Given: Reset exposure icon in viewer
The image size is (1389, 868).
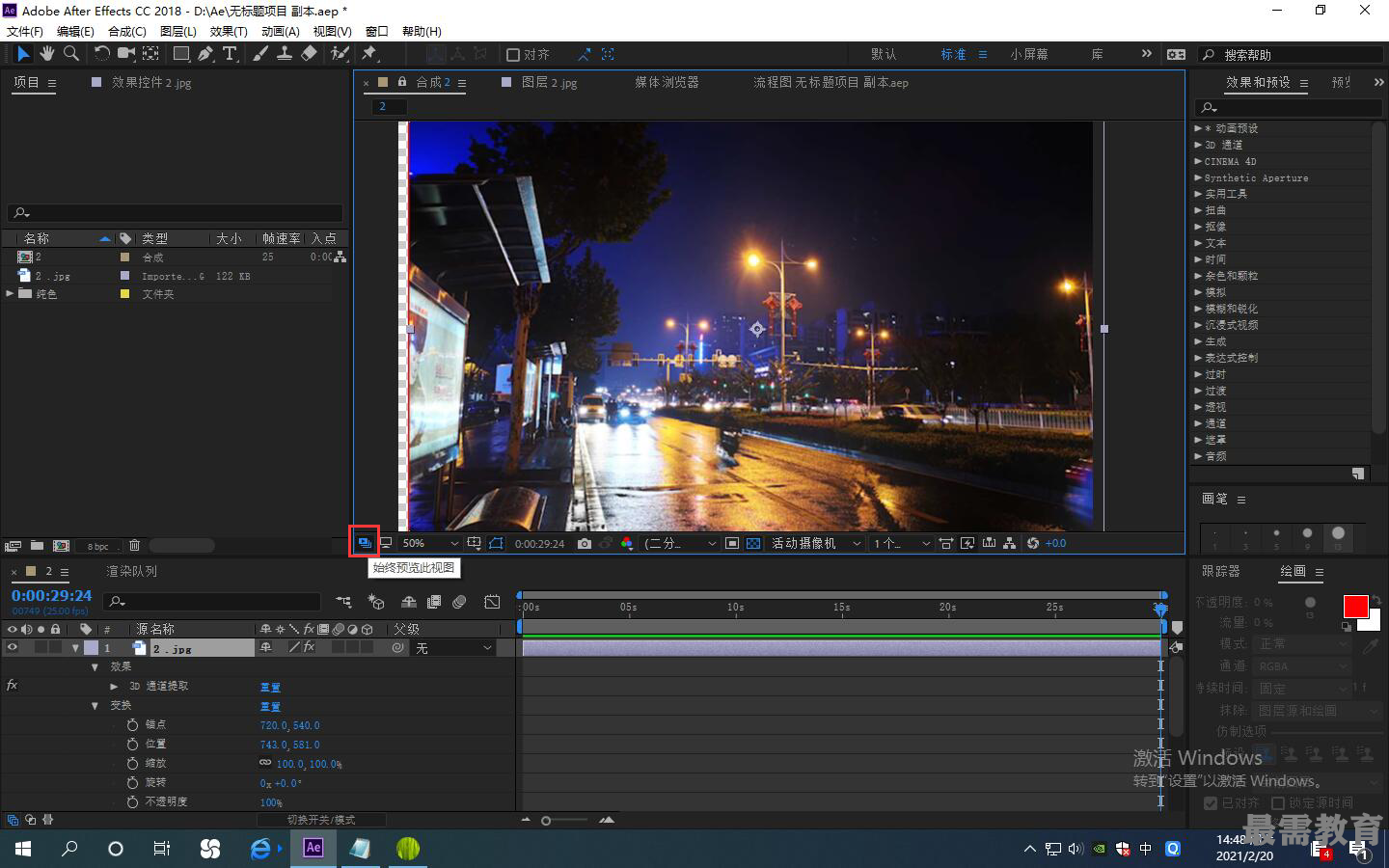Looking at the screenshot, I should (1033, 543).
